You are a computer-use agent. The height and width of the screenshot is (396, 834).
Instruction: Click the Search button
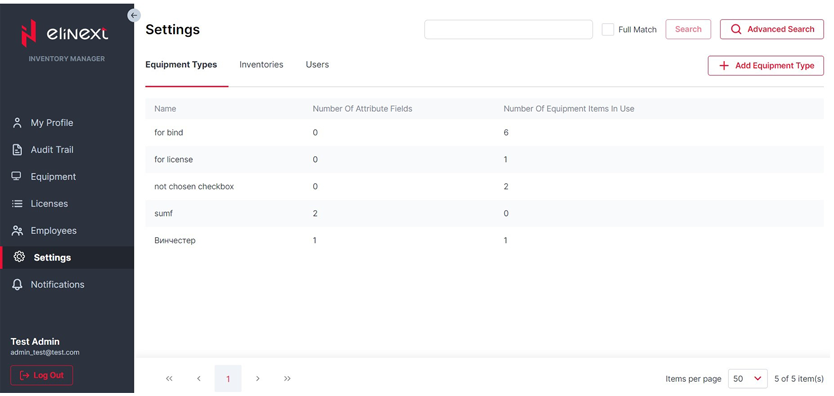click(x=688, y=29)
